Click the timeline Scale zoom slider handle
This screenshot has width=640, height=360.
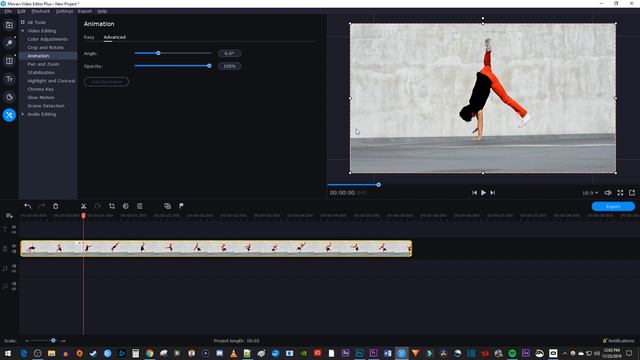[x=53, y=340]
